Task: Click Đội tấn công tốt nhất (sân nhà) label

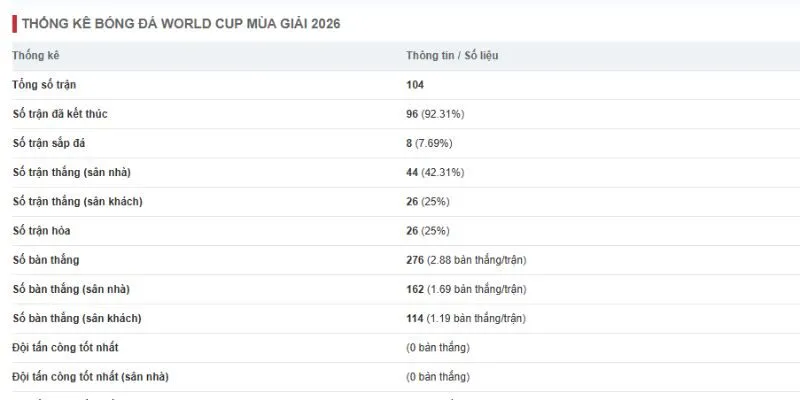Action: click(90, 377)
